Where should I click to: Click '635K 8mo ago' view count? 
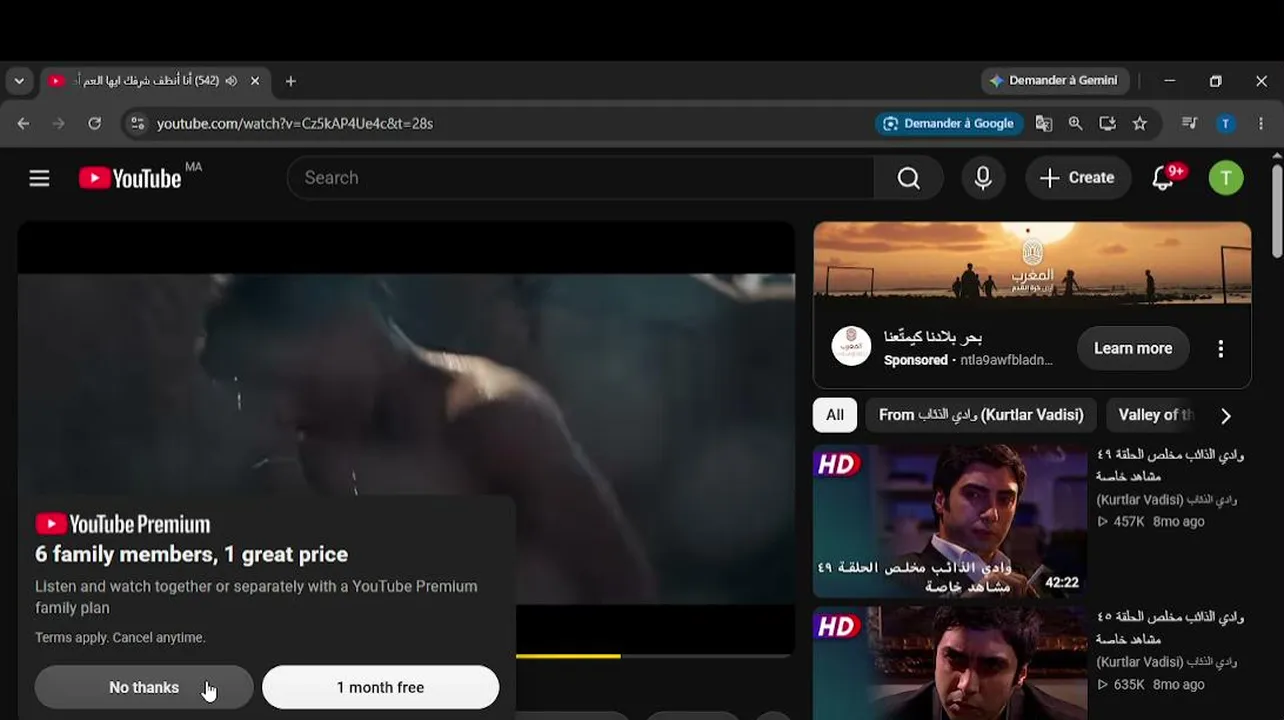pos(1151,684)
